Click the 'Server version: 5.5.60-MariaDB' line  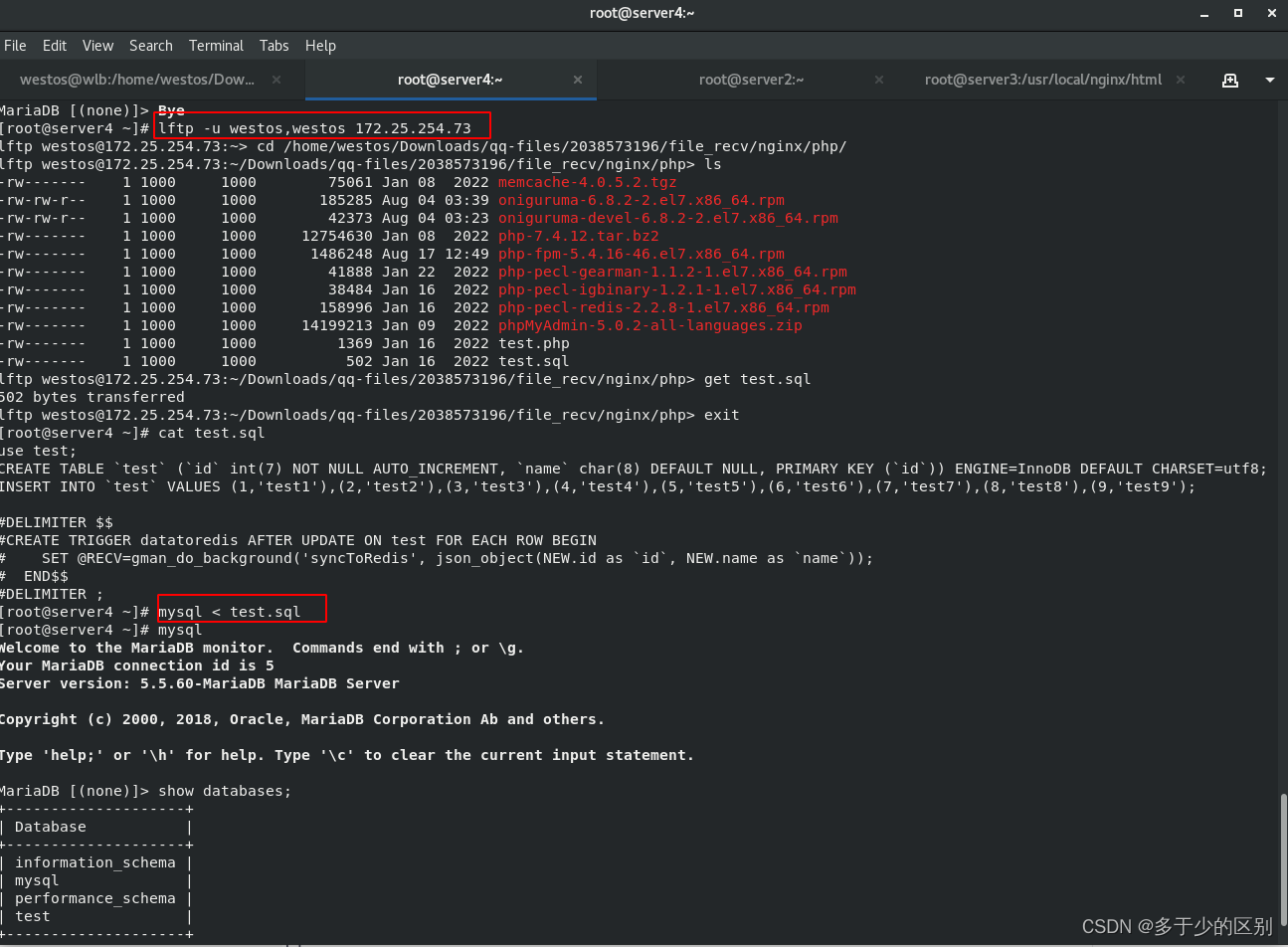pyautogui.click(x=199, y=683)
